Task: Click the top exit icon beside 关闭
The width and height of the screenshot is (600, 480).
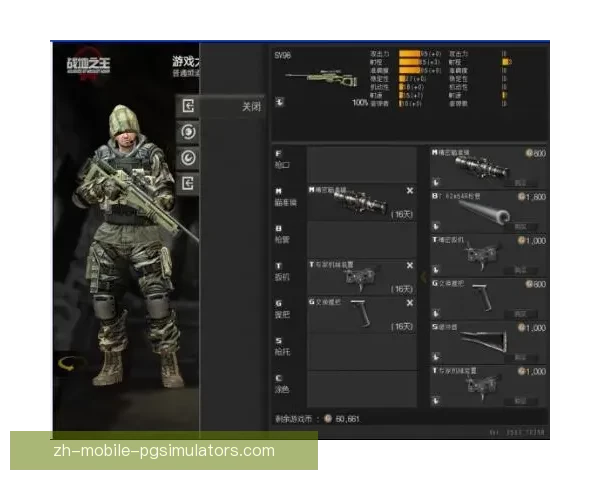Action: click(188, 106)
